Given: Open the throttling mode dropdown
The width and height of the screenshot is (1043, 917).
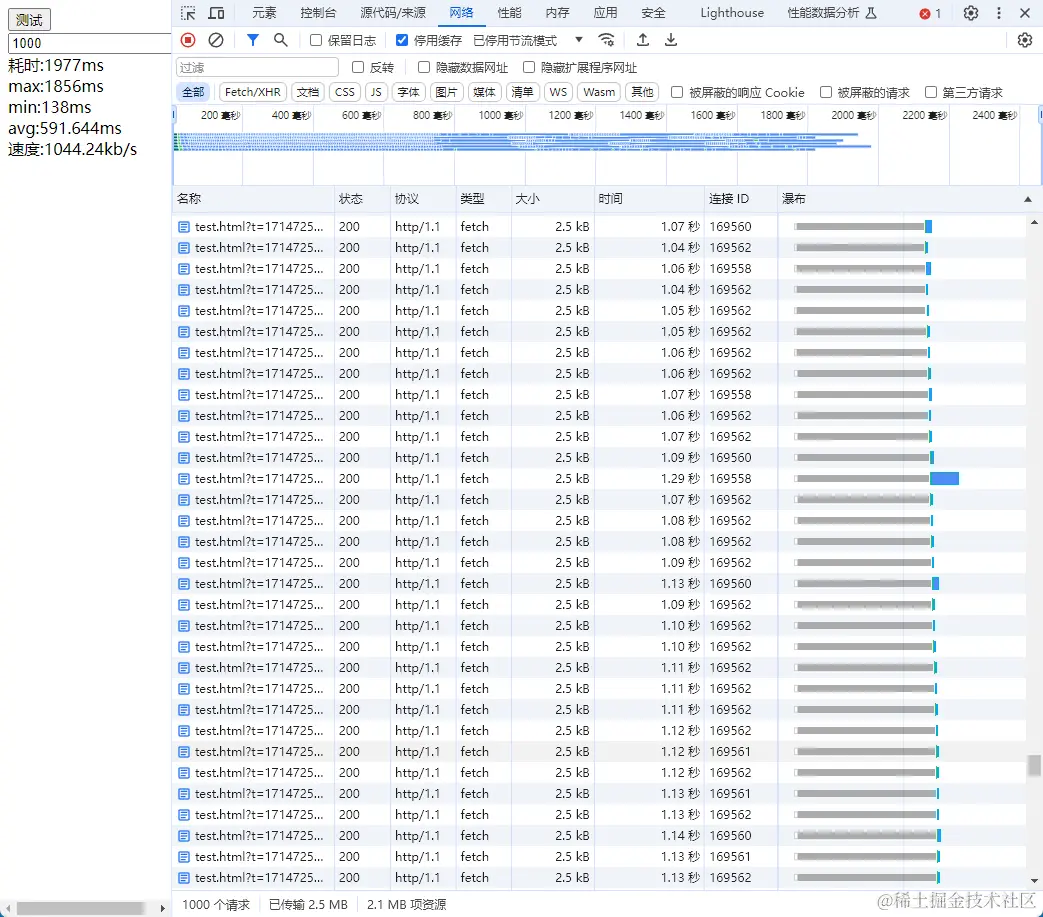Looking at the screenshot, I should click(579, 40).
